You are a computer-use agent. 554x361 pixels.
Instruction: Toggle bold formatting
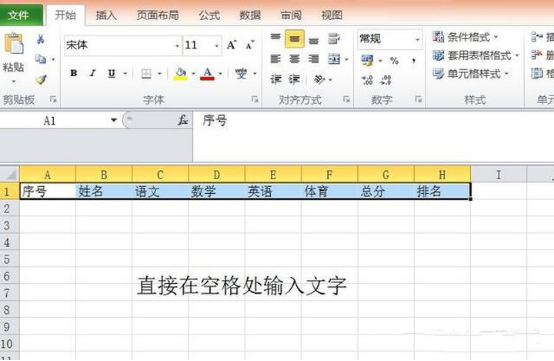point(73,73)
